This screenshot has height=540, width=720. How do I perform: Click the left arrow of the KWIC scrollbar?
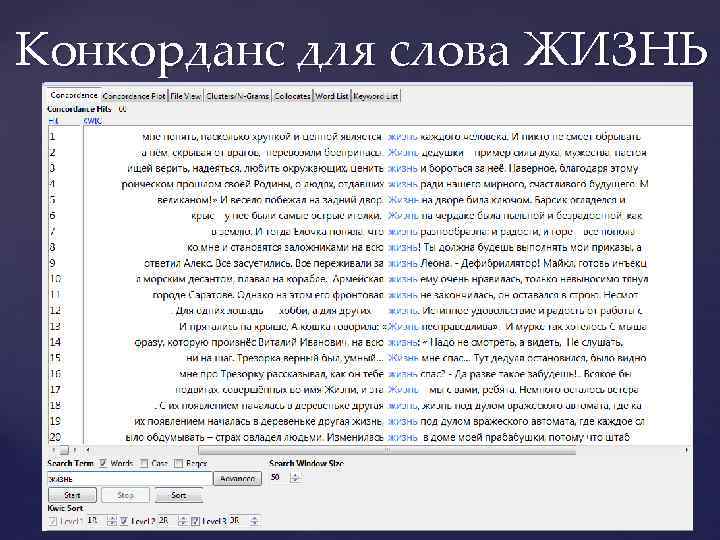coord(88,450)
